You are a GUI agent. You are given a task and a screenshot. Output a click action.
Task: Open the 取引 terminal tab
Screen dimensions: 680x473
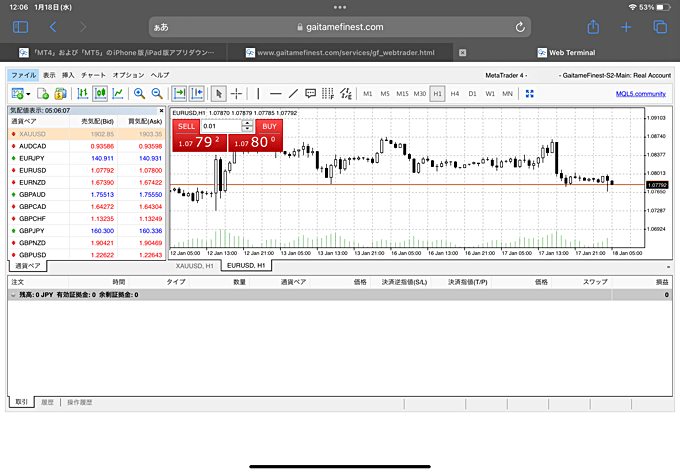pos(21,402)
